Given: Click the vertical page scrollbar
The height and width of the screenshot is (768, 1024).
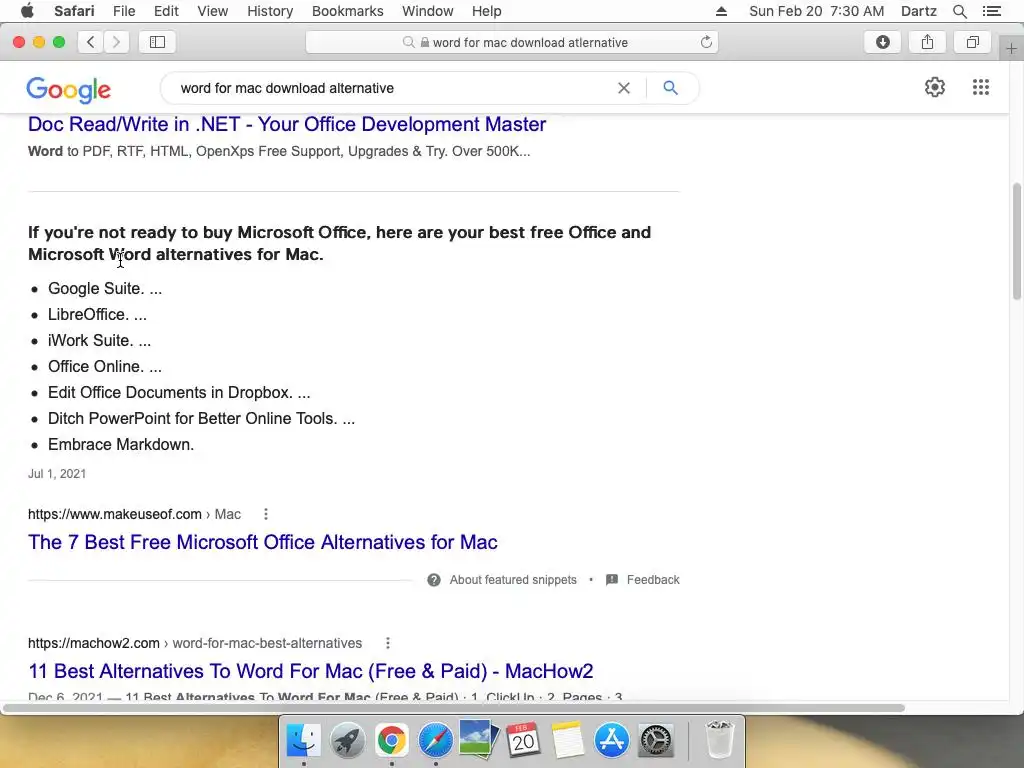Looking at the screenshot, I should click(1017, 240).
